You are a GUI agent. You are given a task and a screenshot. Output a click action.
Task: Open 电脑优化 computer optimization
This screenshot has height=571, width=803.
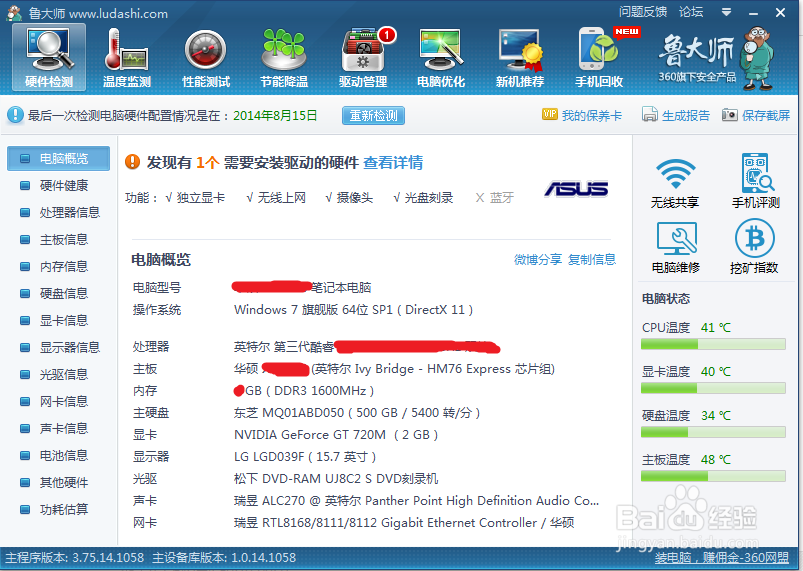click(x=441, y=58)
